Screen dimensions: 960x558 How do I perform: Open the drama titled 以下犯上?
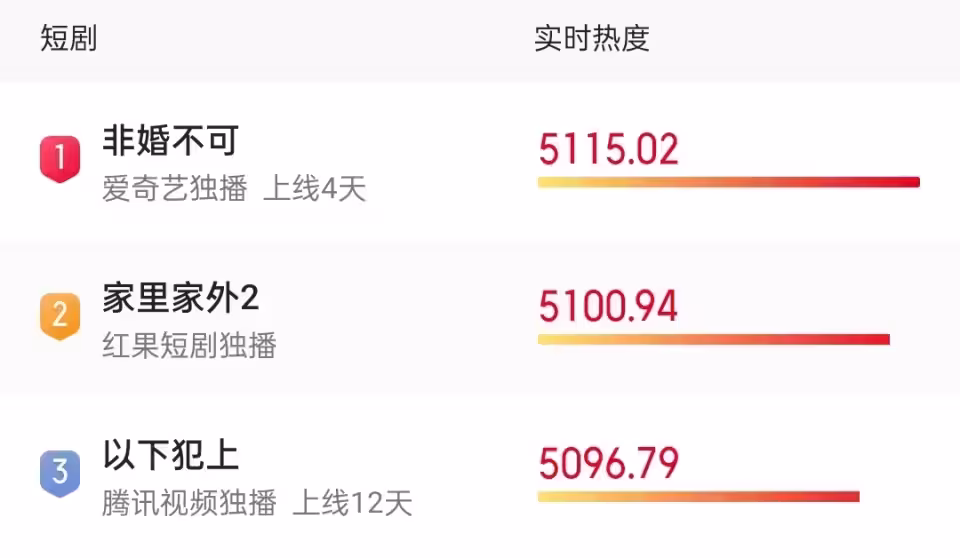pos(170,454)
